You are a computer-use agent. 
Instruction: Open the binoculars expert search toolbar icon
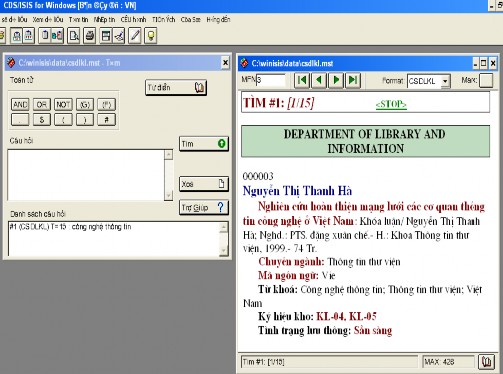point(17,36)
